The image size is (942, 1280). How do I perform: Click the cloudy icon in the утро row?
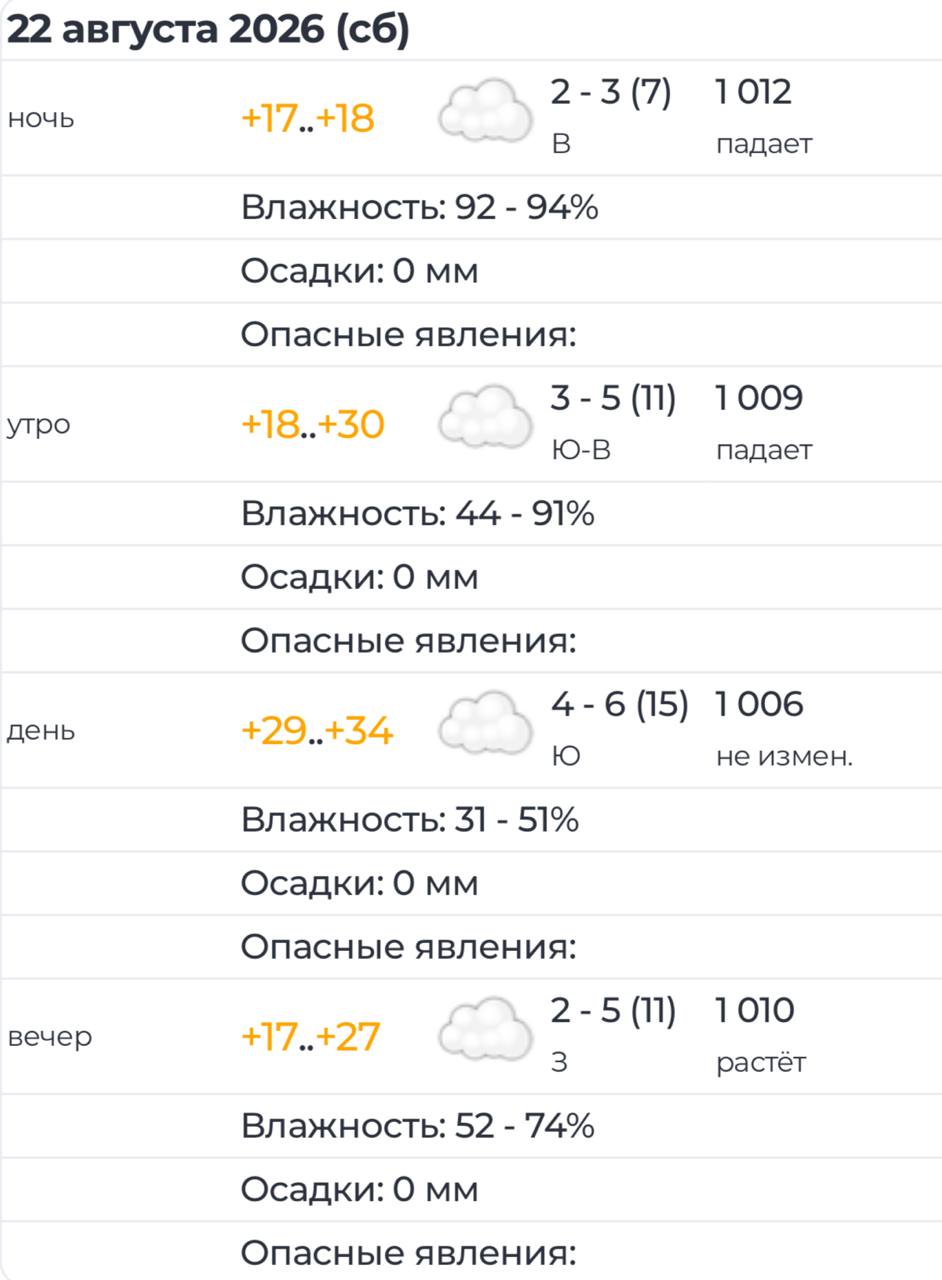[x=486, y=416]
